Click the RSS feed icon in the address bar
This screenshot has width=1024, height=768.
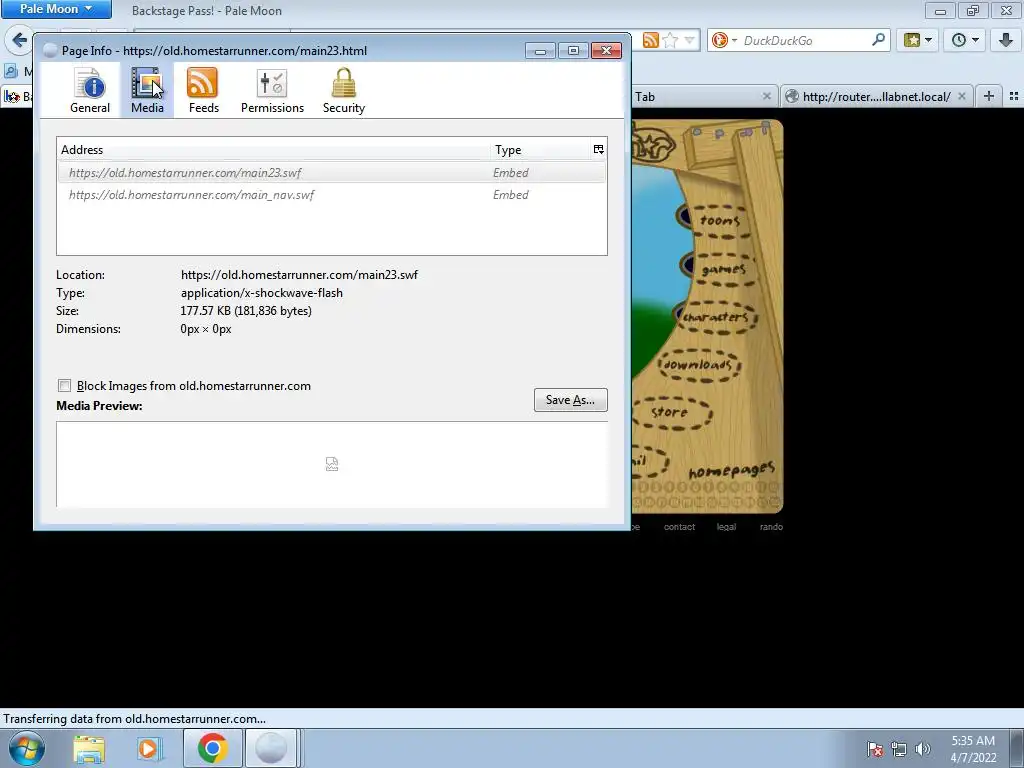pos(650,40)
